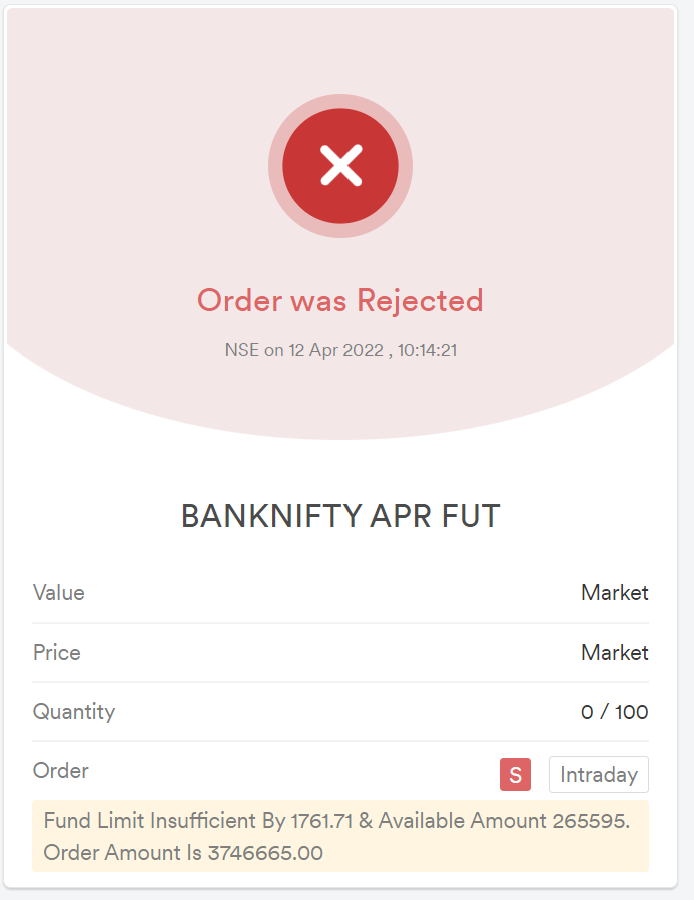Click the red rejected cross icon
694x900 pixels.
tap(340, 166)
